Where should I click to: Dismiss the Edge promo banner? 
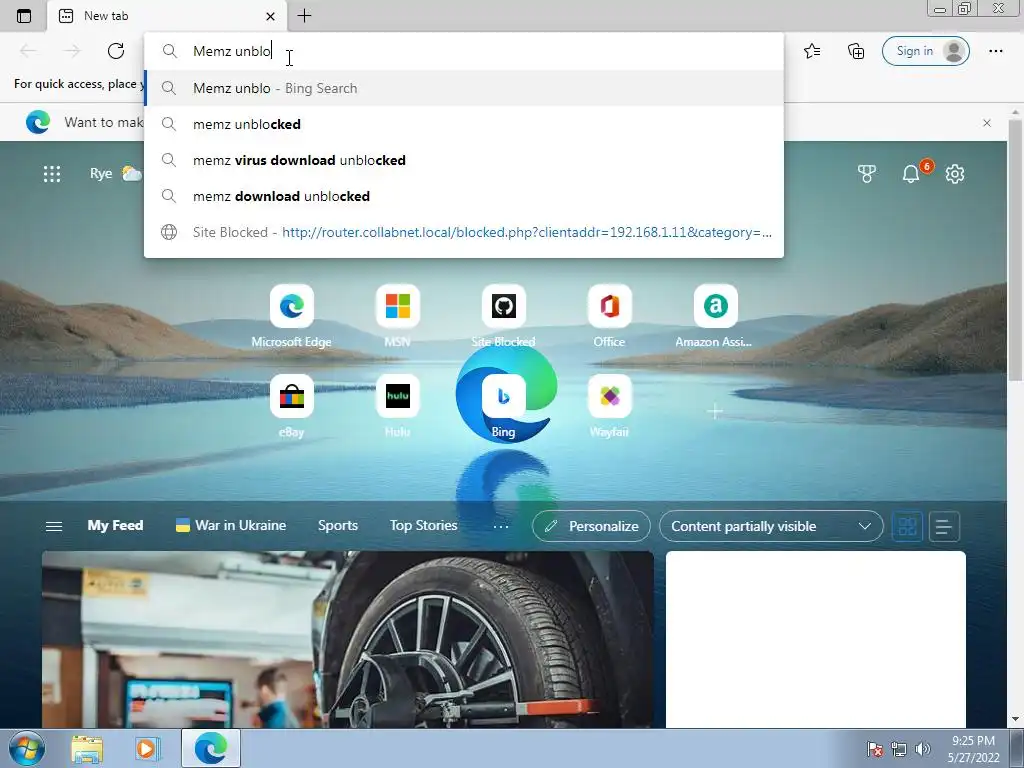pyautogui.click(x=987, y=123)
